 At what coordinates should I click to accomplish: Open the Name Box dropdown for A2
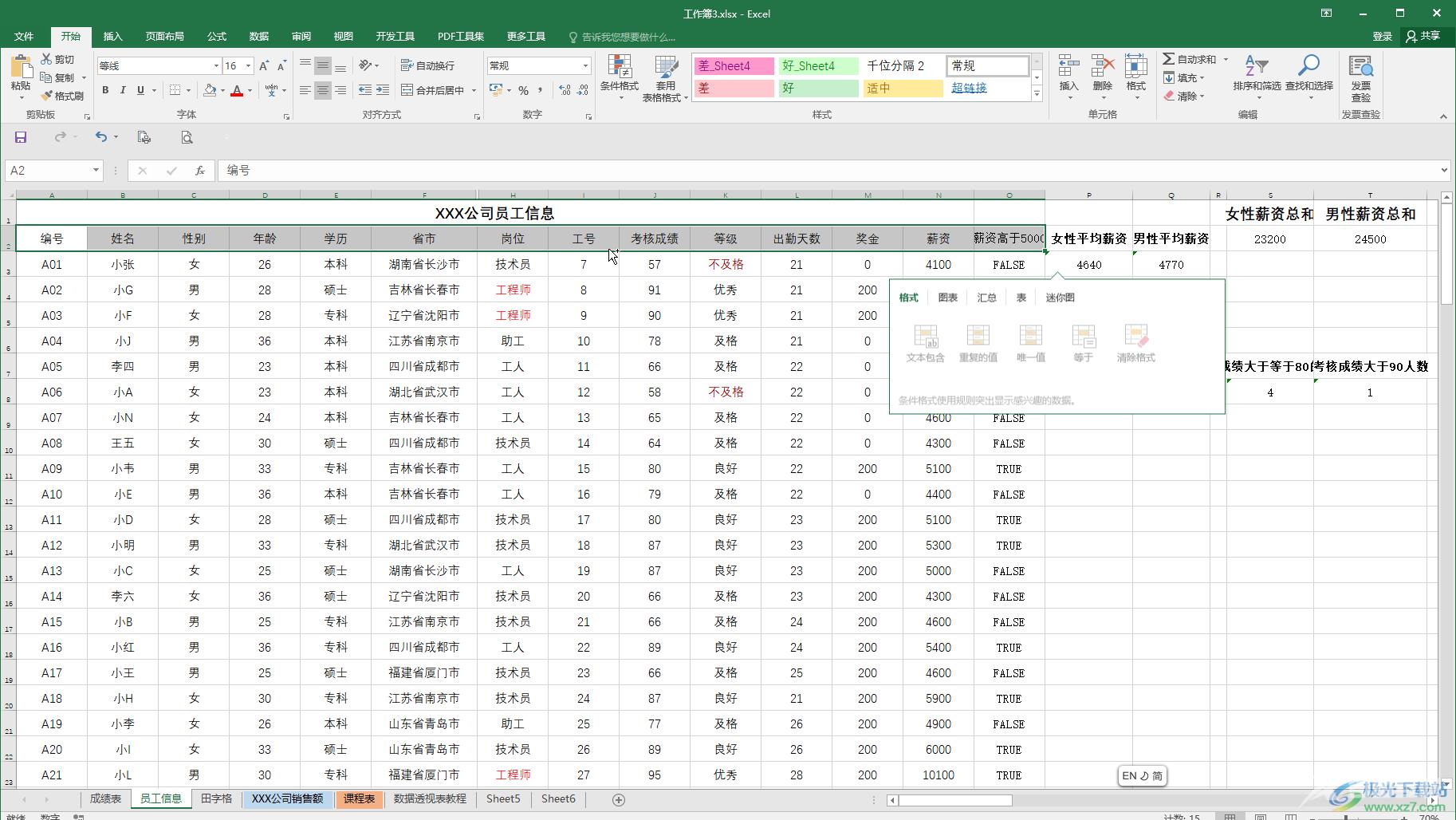(x=96, y=171)
